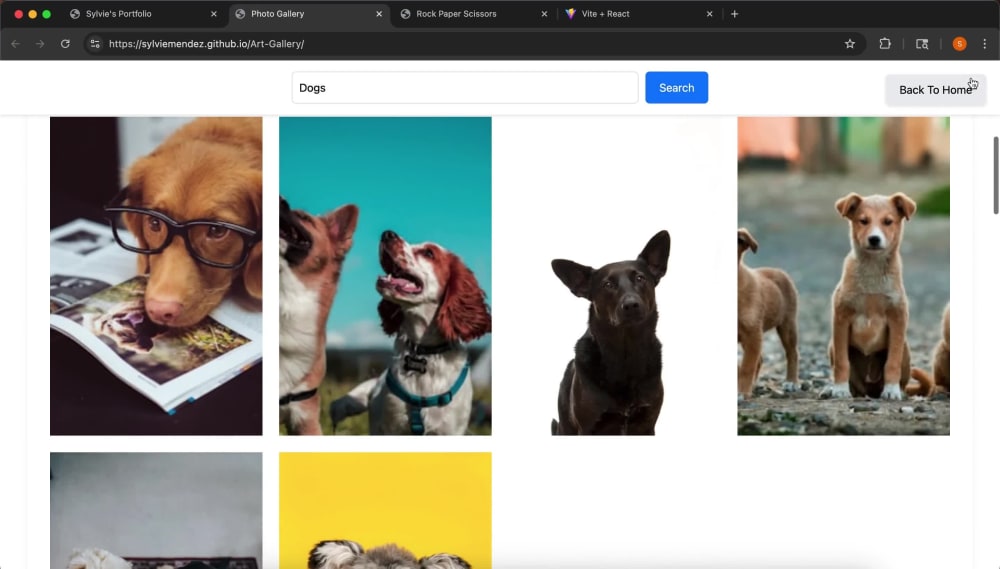Reload the current page
Screen dimensions: 1000x569
(x=65, y=44)
